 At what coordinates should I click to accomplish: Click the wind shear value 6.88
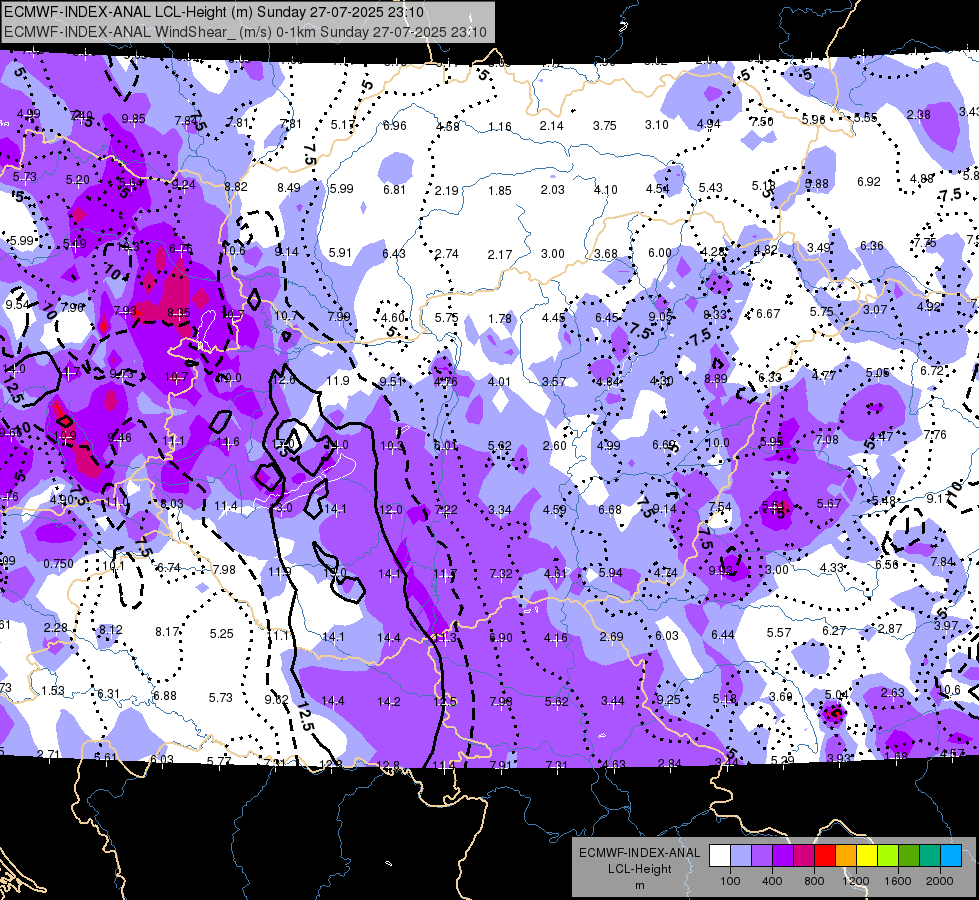click(165, 695)
